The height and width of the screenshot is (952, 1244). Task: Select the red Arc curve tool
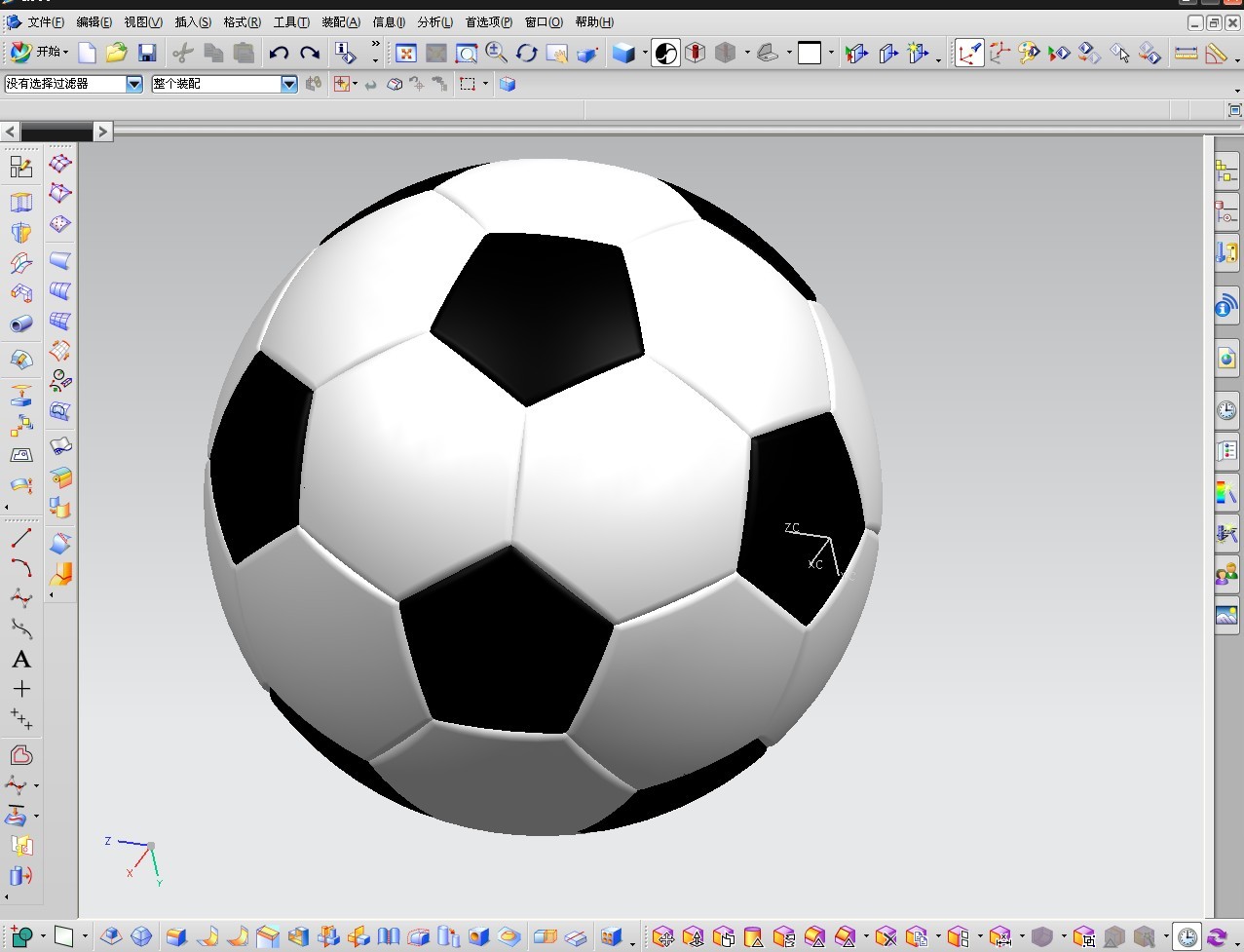21,567
